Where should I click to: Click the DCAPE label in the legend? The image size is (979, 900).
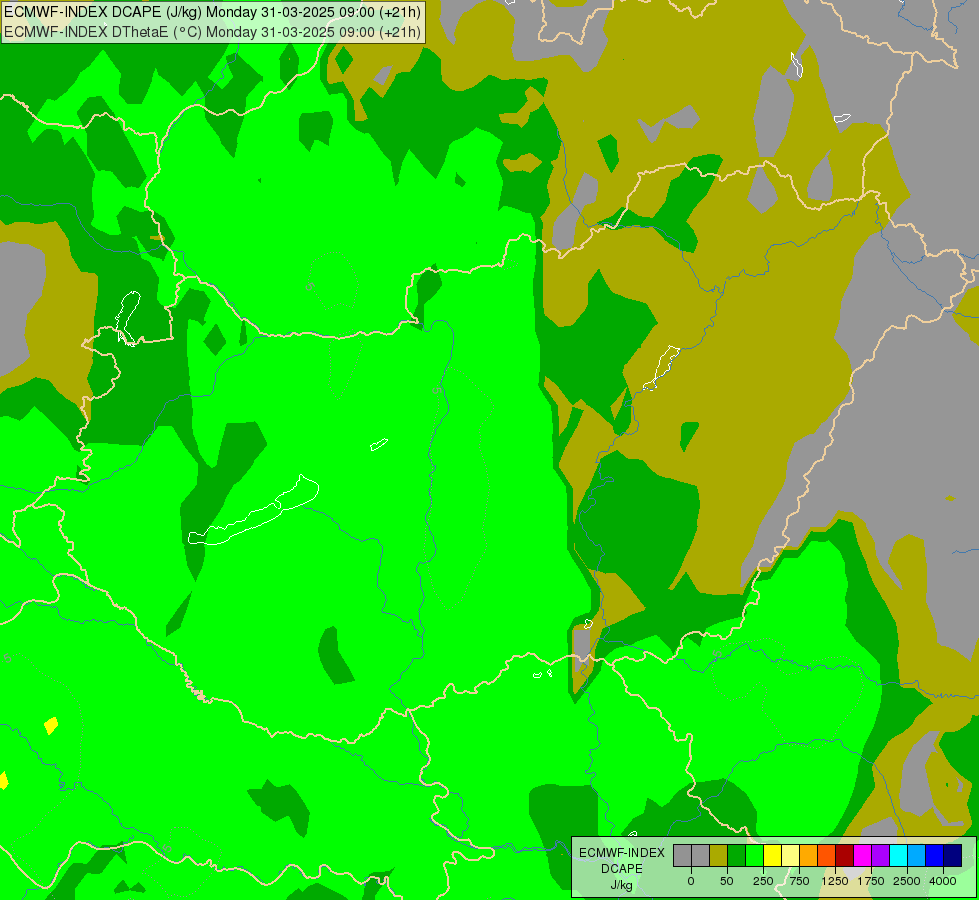click(x=622, y=869)
